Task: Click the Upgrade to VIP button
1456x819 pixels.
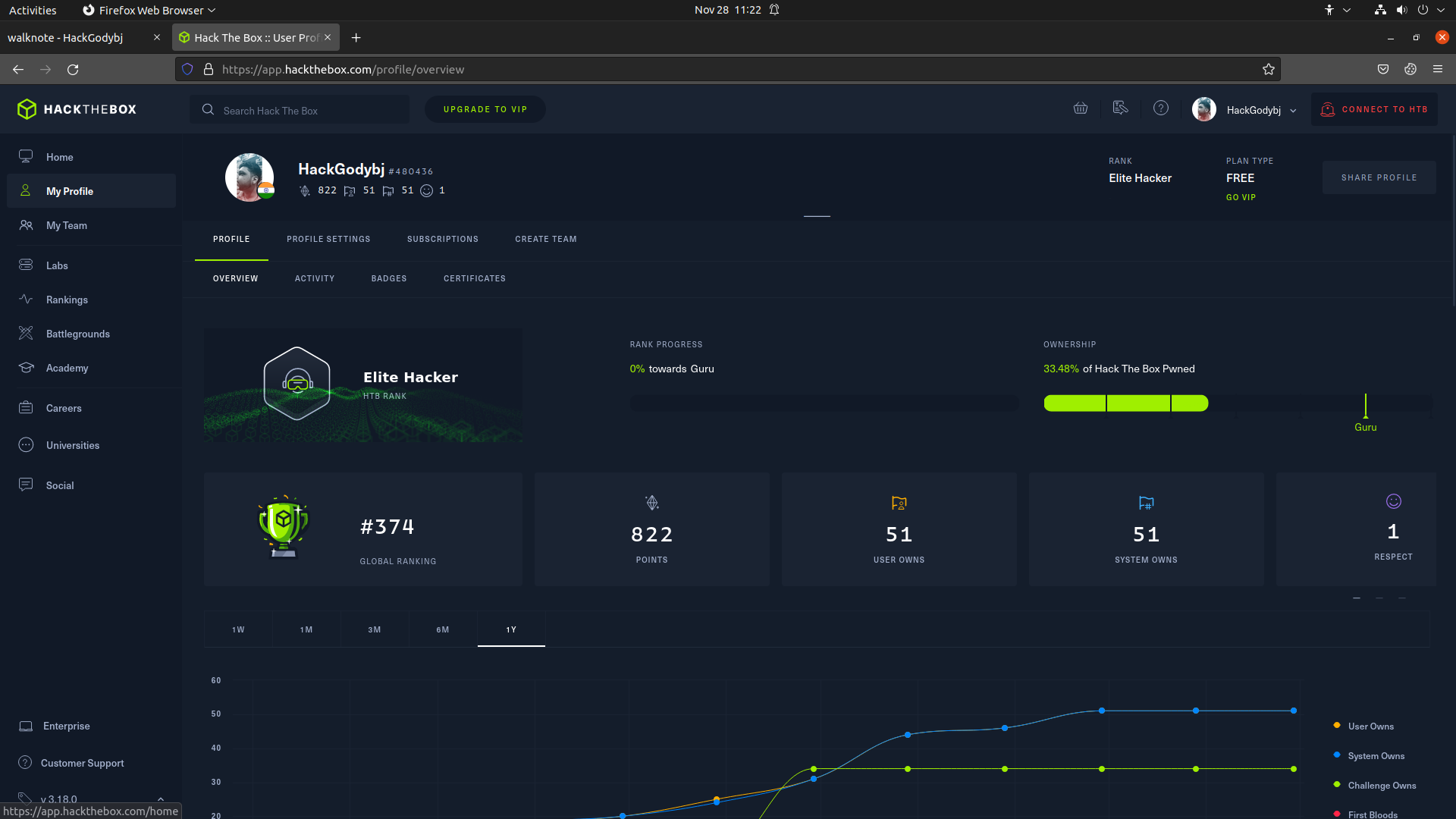Action: click(485, 109)
